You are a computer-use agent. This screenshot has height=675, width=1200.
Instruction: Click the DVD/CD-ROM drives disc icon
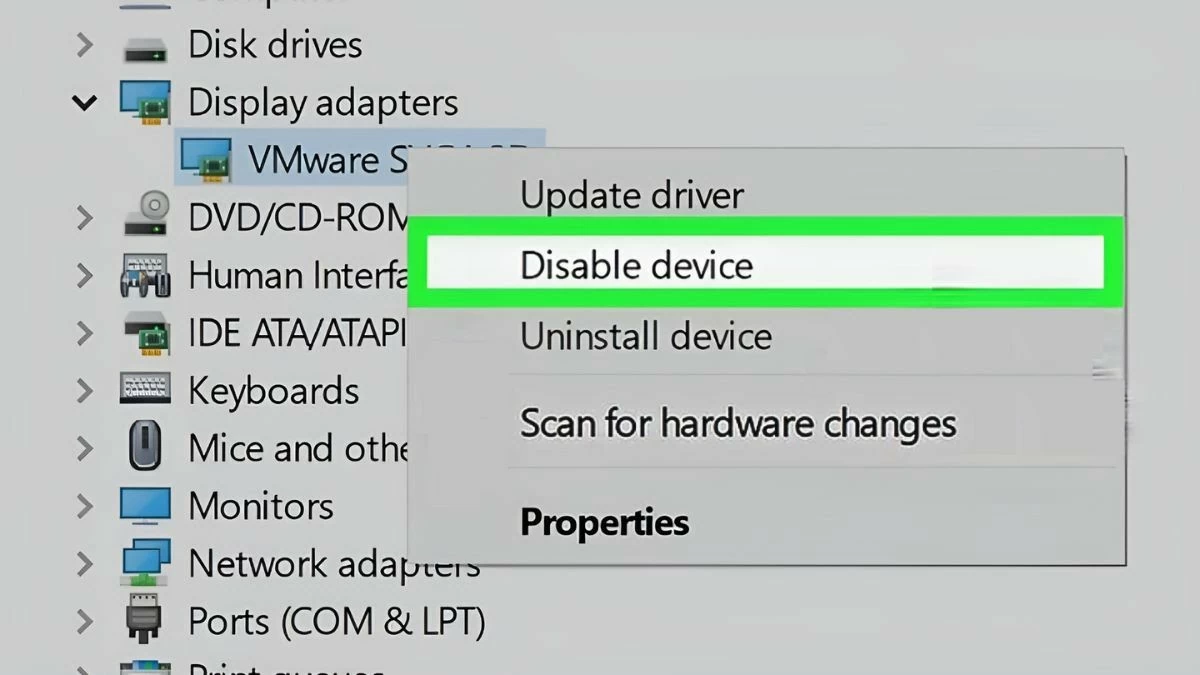pos(146,217)
